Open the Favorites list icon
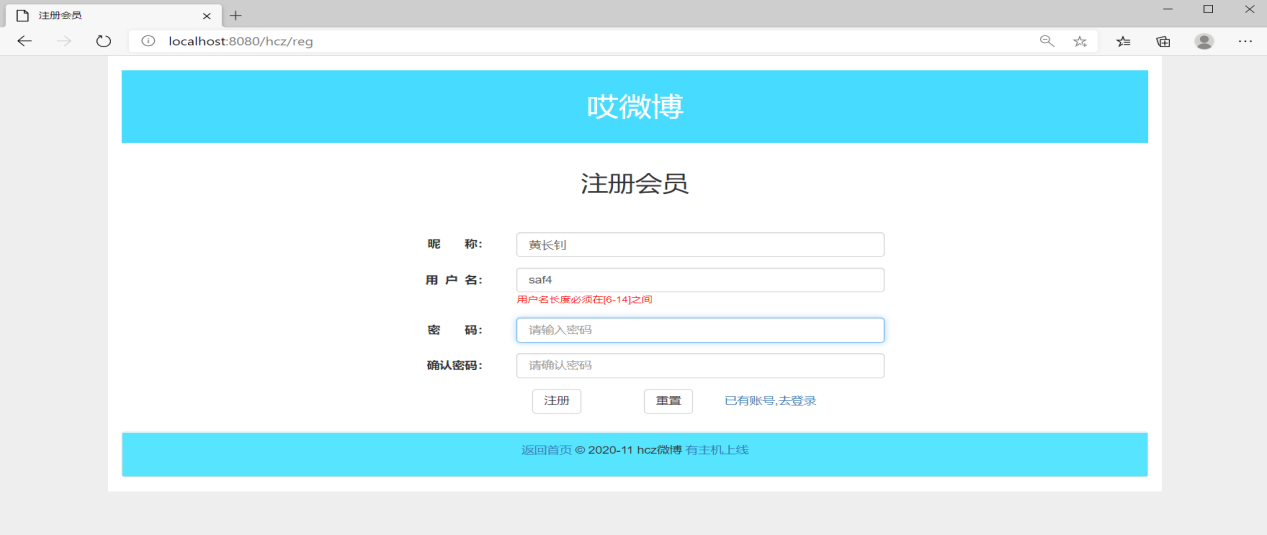 point(1124,41)
